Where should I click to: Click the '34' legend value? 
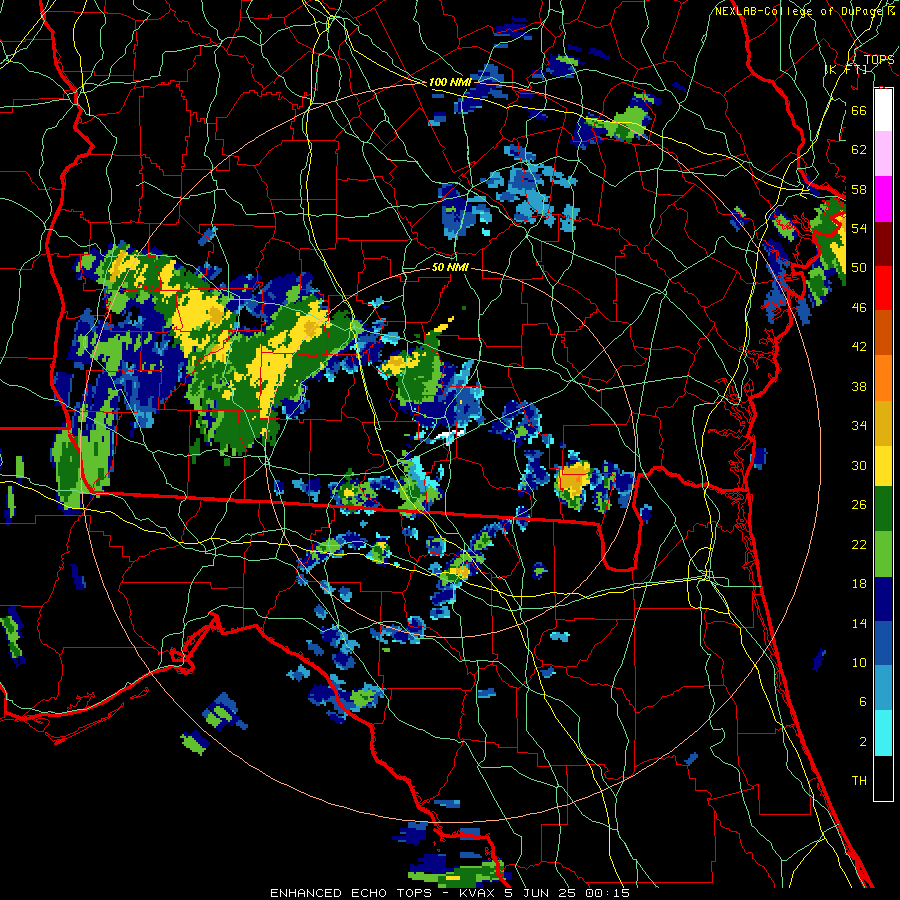(x=859, y=425)
